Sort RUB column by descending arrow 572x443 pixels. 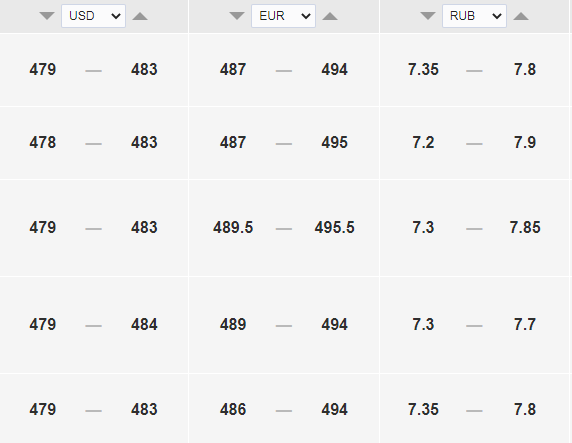428,16
